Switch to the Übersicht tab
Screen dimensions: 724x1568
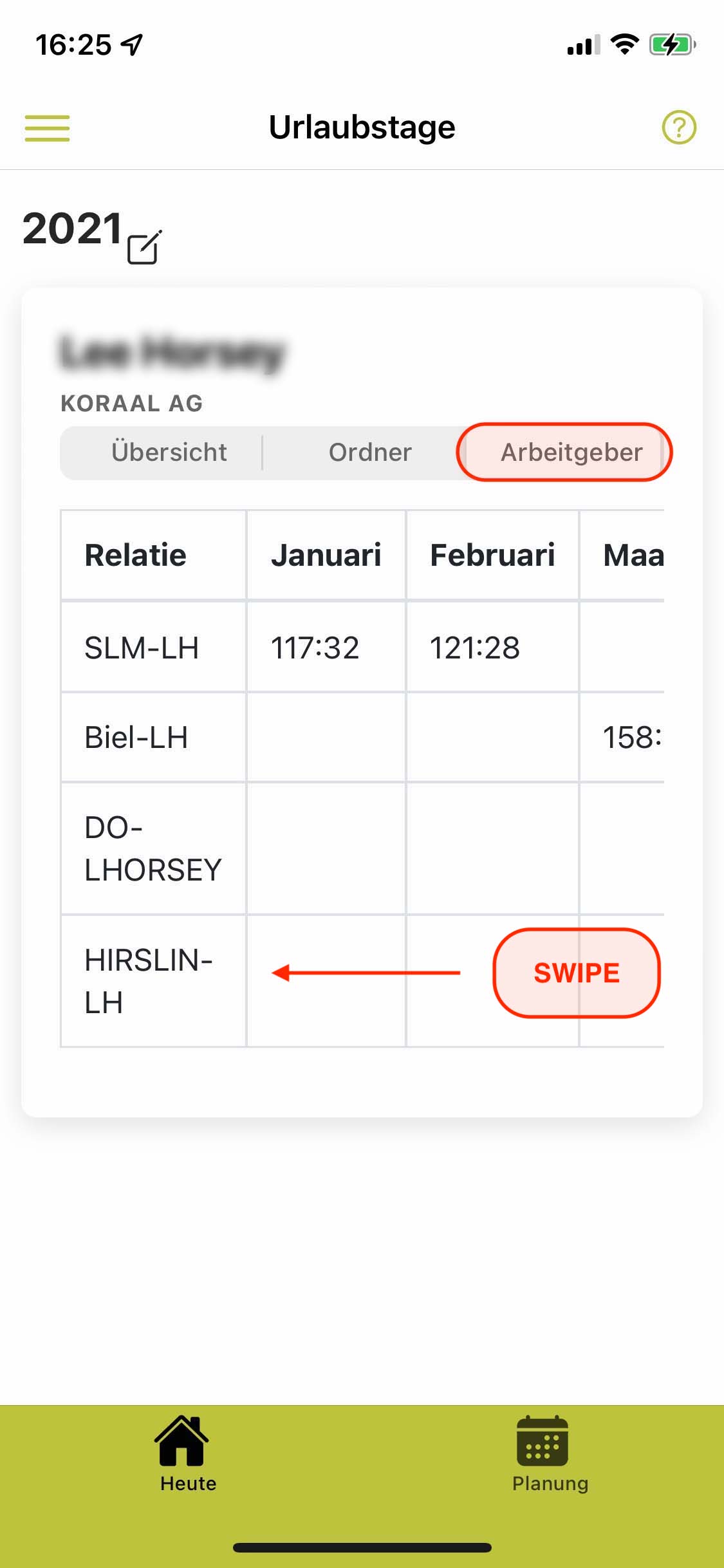pyautogui.click(x=169, y=452)
